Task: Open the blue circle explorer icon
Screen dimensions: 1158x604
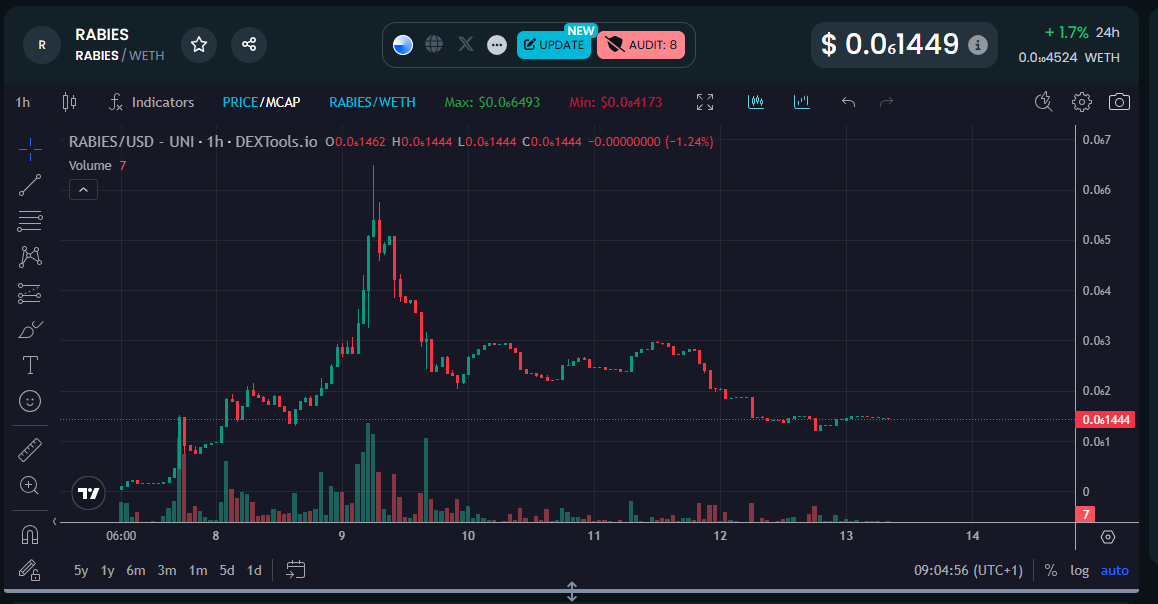Action: coord(402,45)
